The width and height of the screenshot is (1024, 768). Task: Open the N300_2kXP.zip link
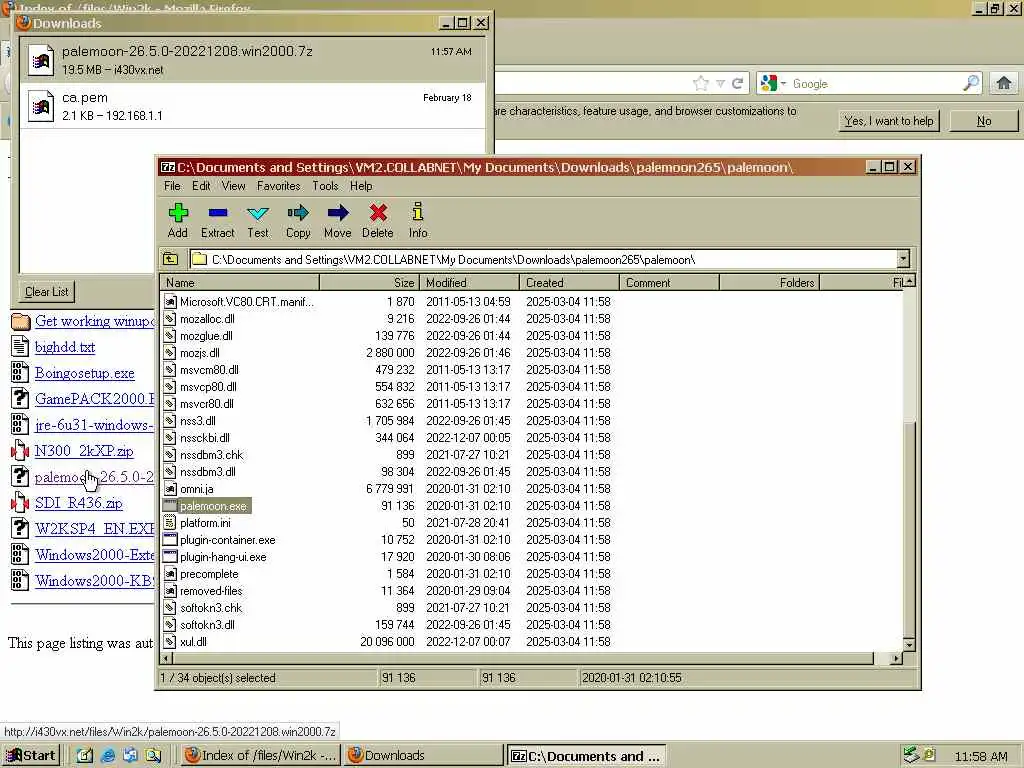coord(84,451)
